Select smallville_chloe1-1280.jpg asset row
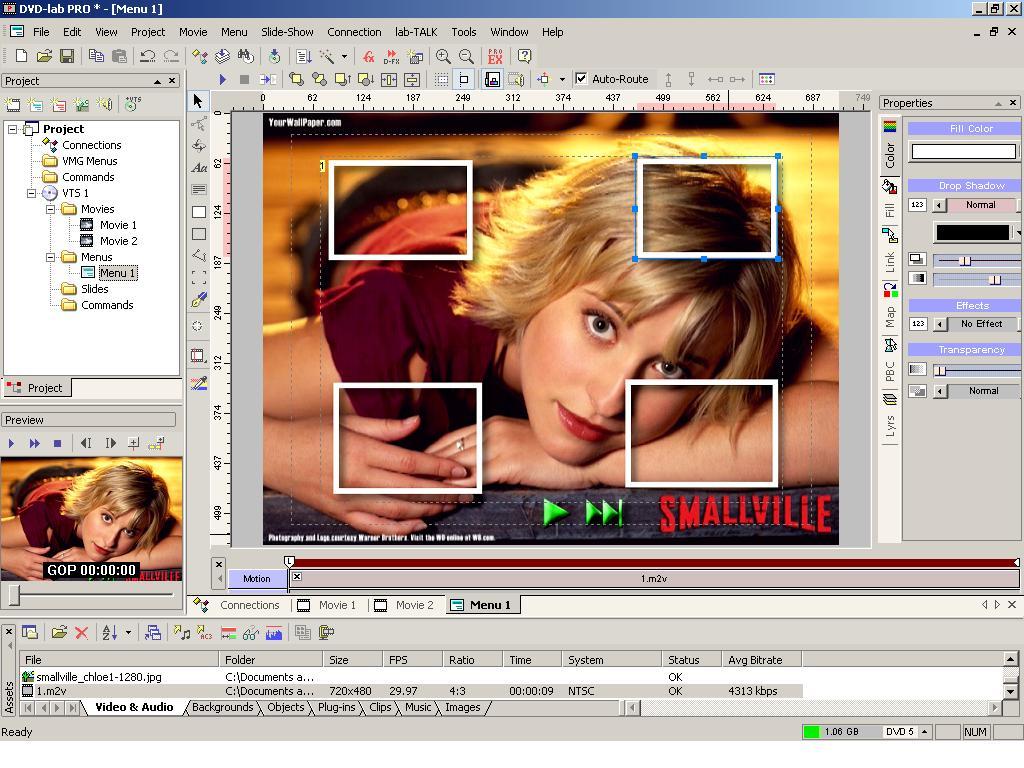 (x=412, y=677)
